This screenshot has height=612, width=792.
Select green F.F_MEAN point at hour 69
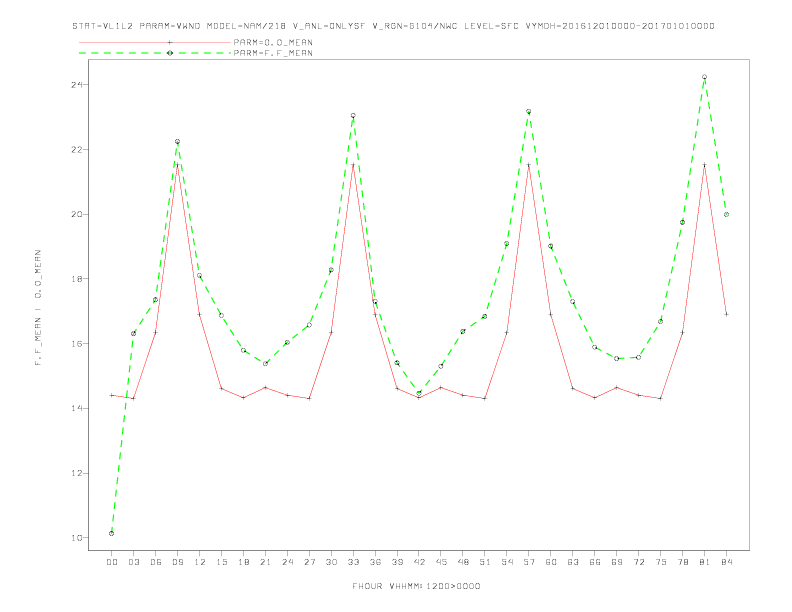coord(617,359)
